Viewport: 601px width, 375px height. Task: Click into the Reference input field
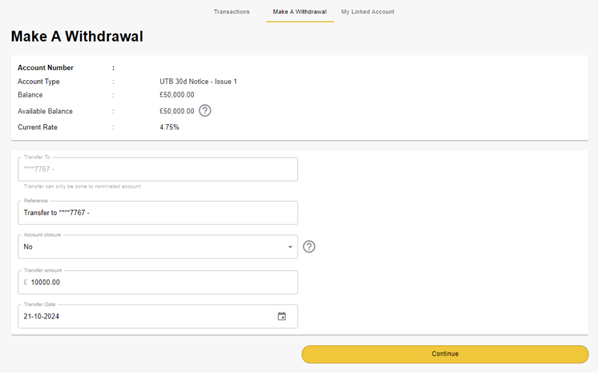point(158,214)
